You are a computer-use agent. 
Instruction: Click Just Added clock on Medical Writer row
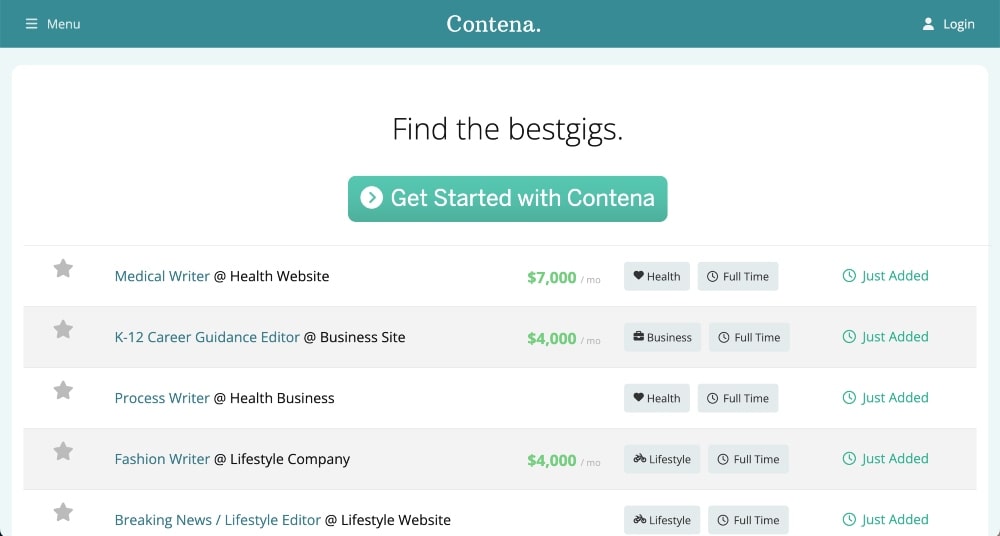849,276
